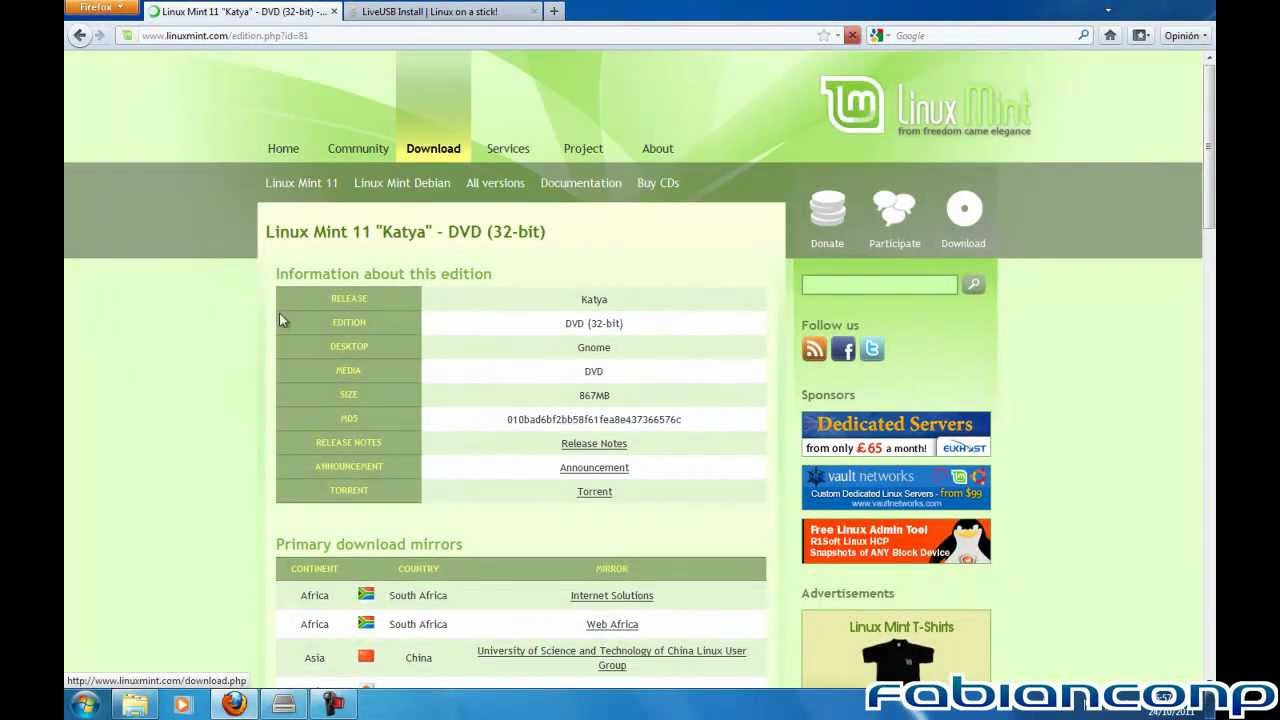Open the Web Africa mirror link
1280x720 pixels.
tap(612, 625)
